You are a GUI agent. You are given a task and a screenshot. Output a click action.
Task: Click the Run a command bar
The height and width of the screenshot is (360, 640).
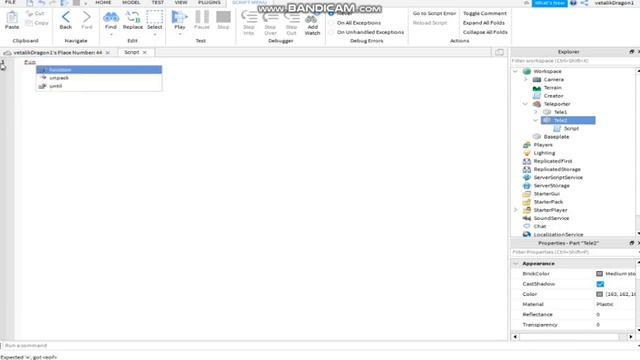318,346
